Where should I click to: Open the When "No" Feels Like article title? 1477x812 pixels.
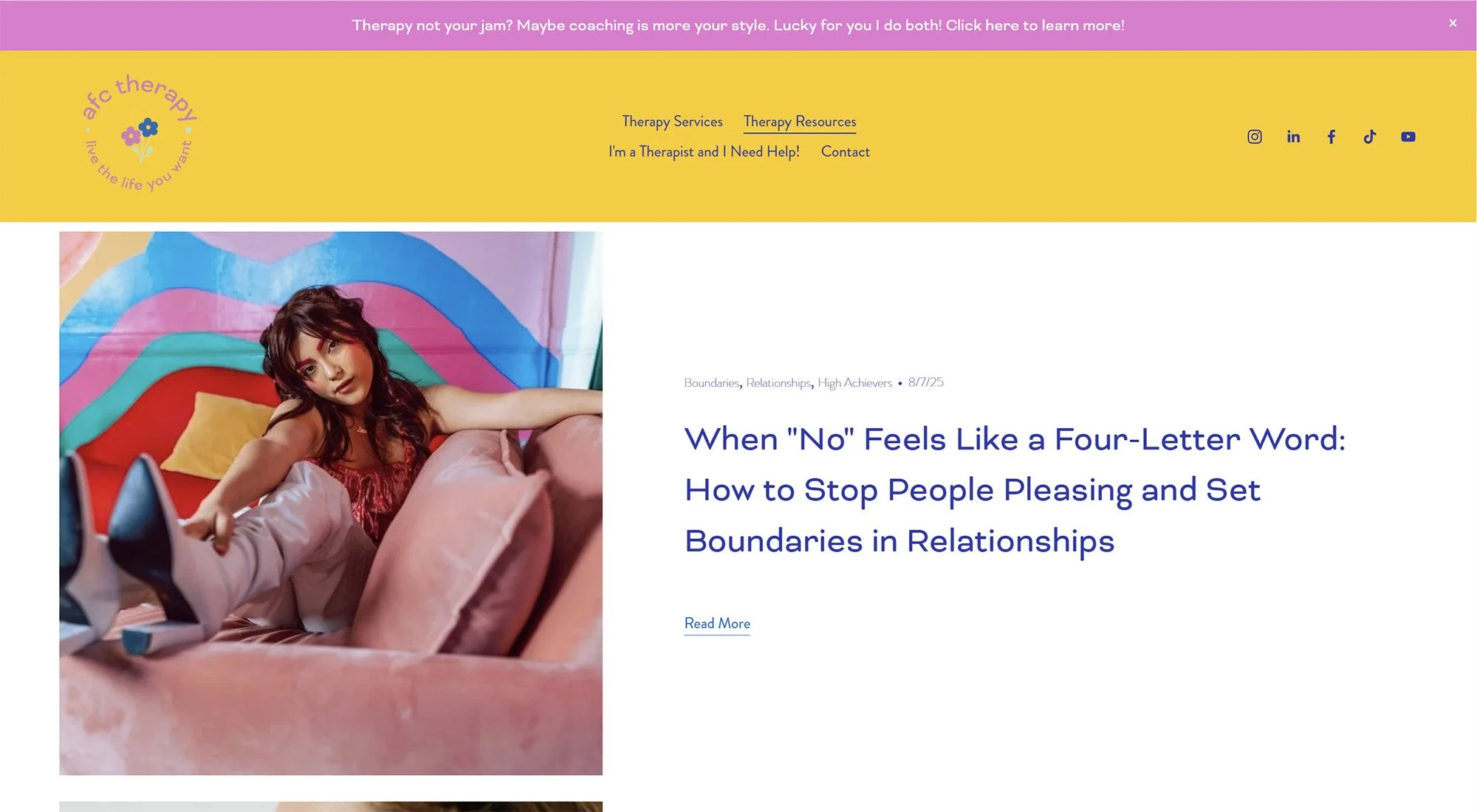[1015, 490]
